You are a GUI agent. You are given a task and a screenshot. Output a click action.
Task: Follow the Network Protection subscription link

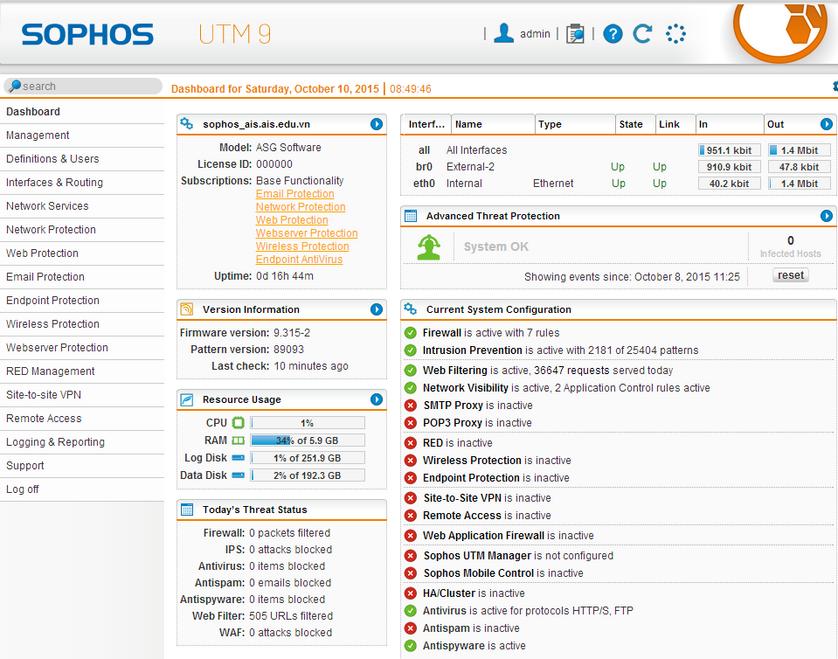300,207
